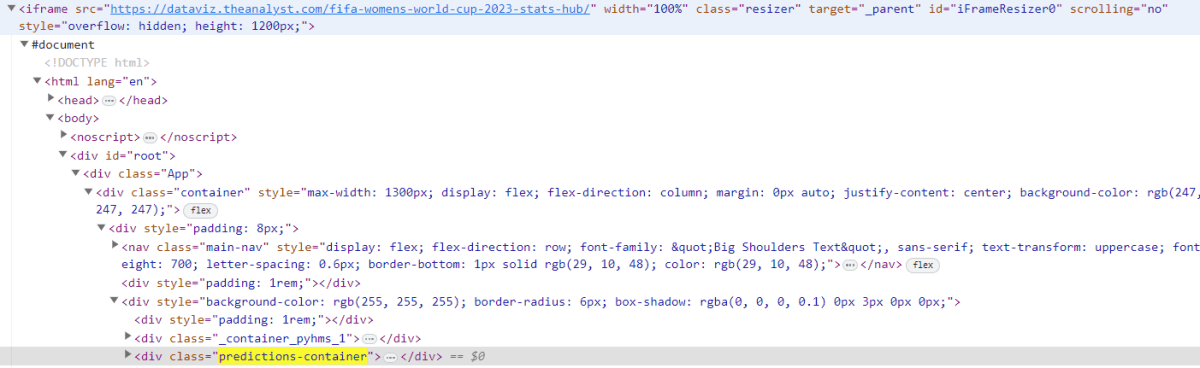
Task: Collapse the body element
Action: tap(50, 118)
